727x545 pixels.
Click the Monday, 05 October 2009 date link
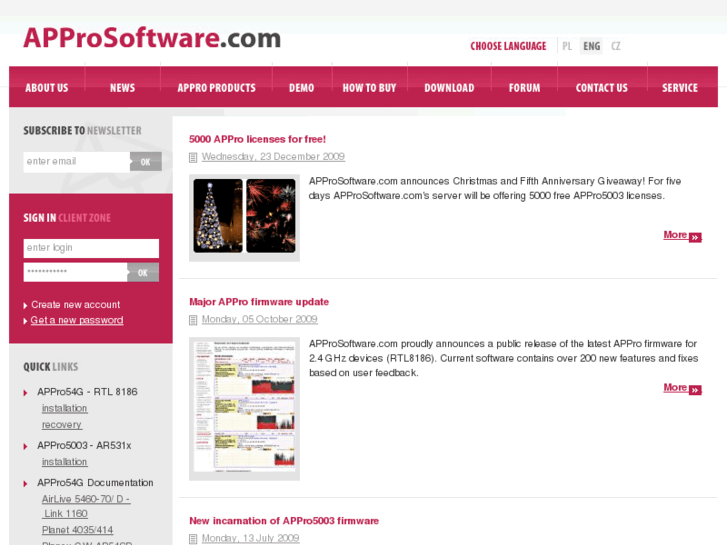(260, 319)
